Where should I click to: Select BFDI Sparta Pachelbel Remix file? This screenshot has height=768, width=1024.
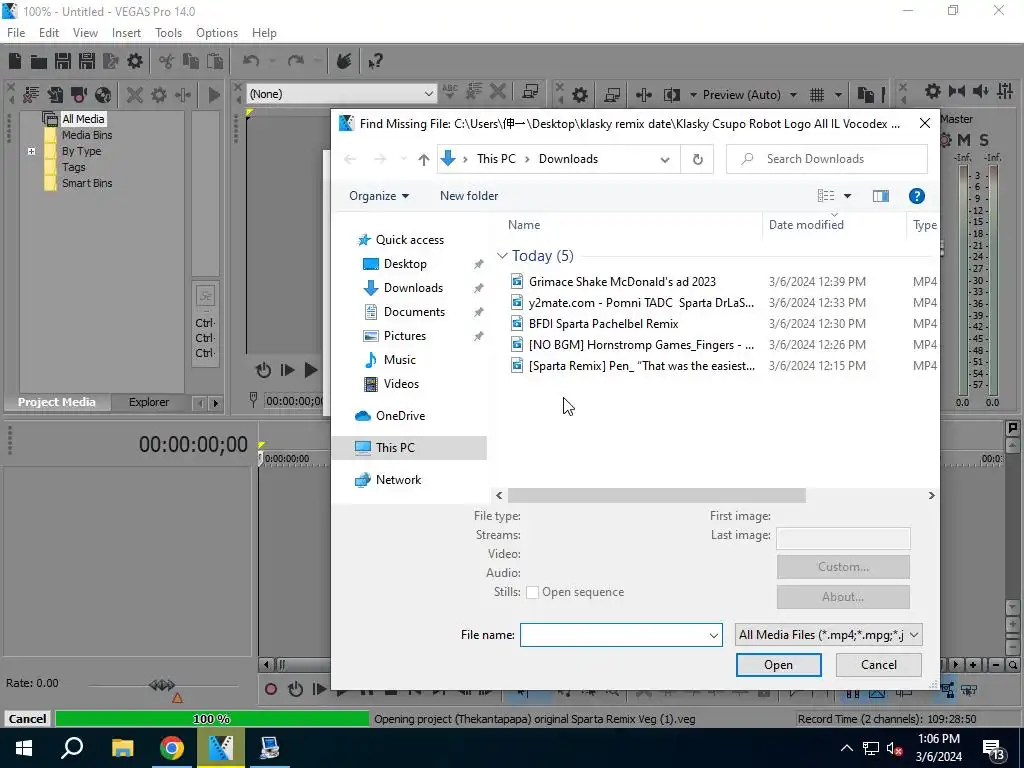click(x=603, y=324)
